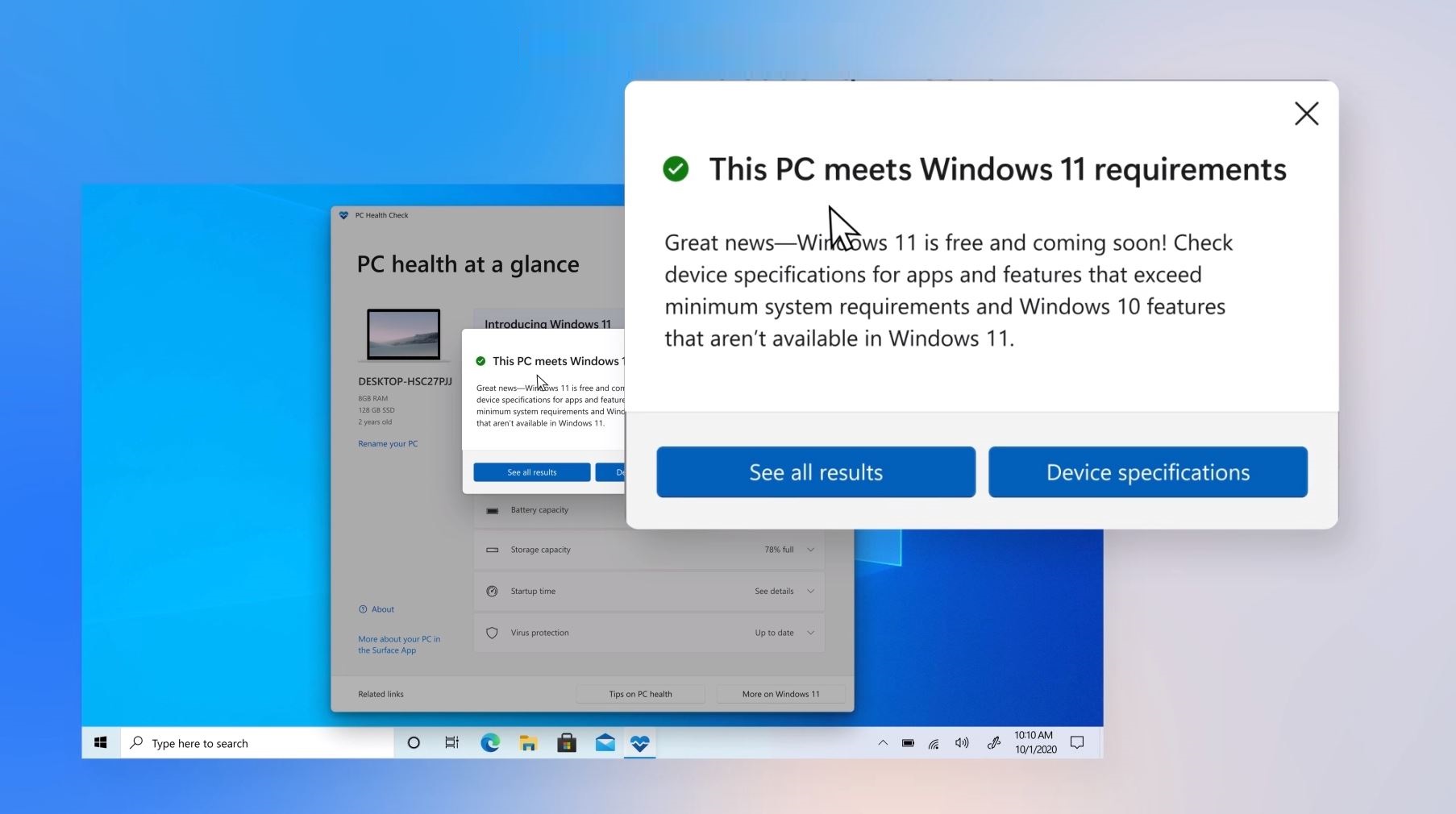Click the 2 years old text

(375, 422)
